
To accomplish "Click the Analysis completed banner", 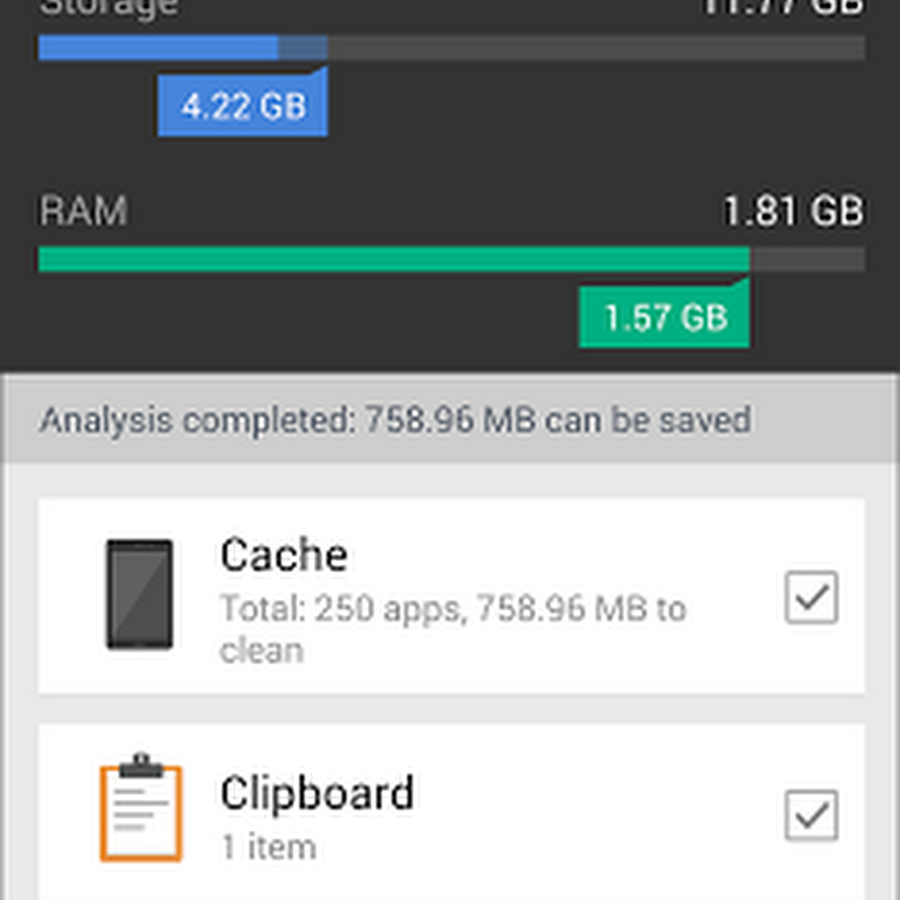I will (395, 420).
